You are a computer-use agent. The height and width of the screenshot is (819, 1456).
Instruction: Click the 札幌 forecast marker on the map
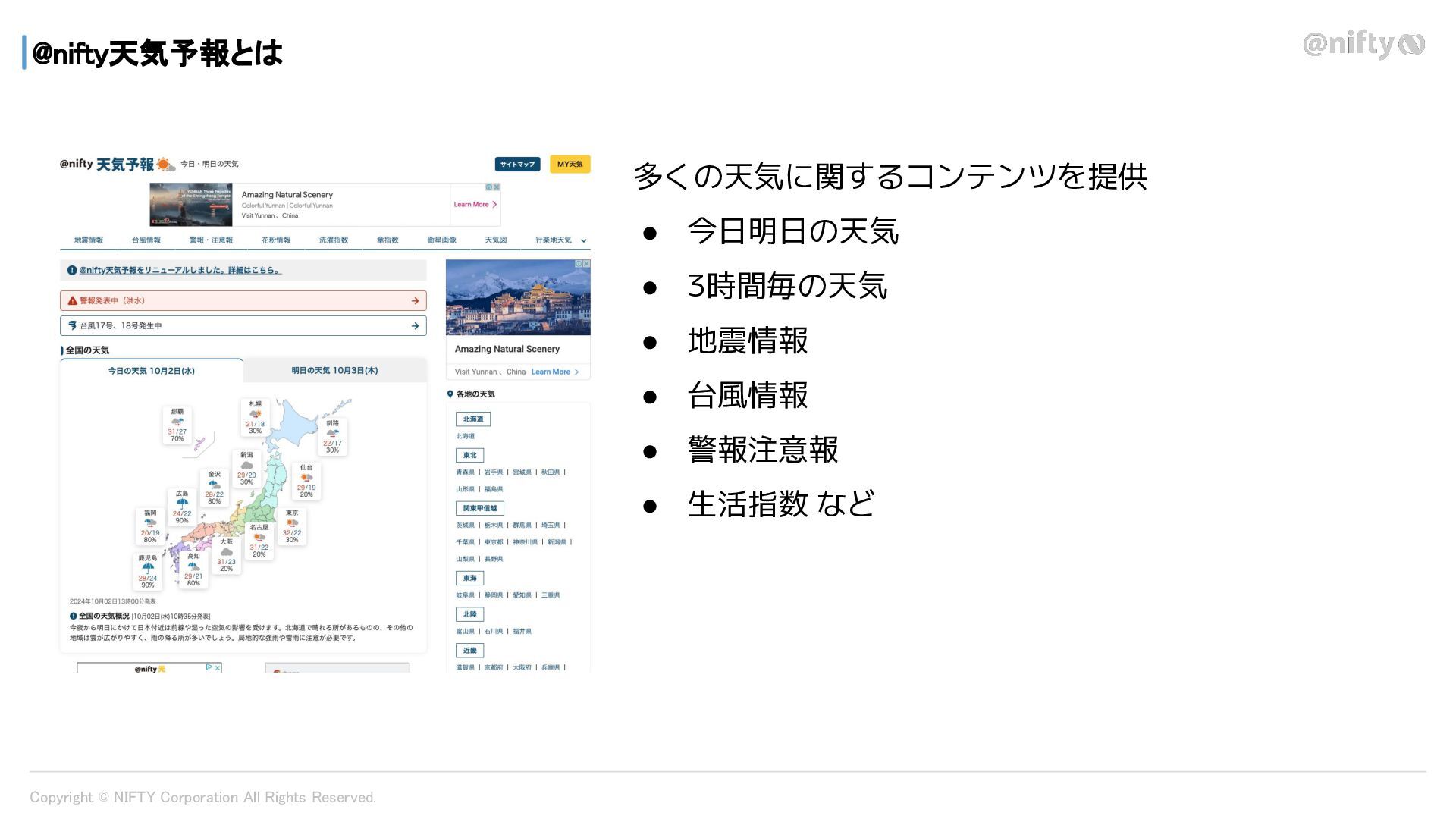tap(256, 418)
